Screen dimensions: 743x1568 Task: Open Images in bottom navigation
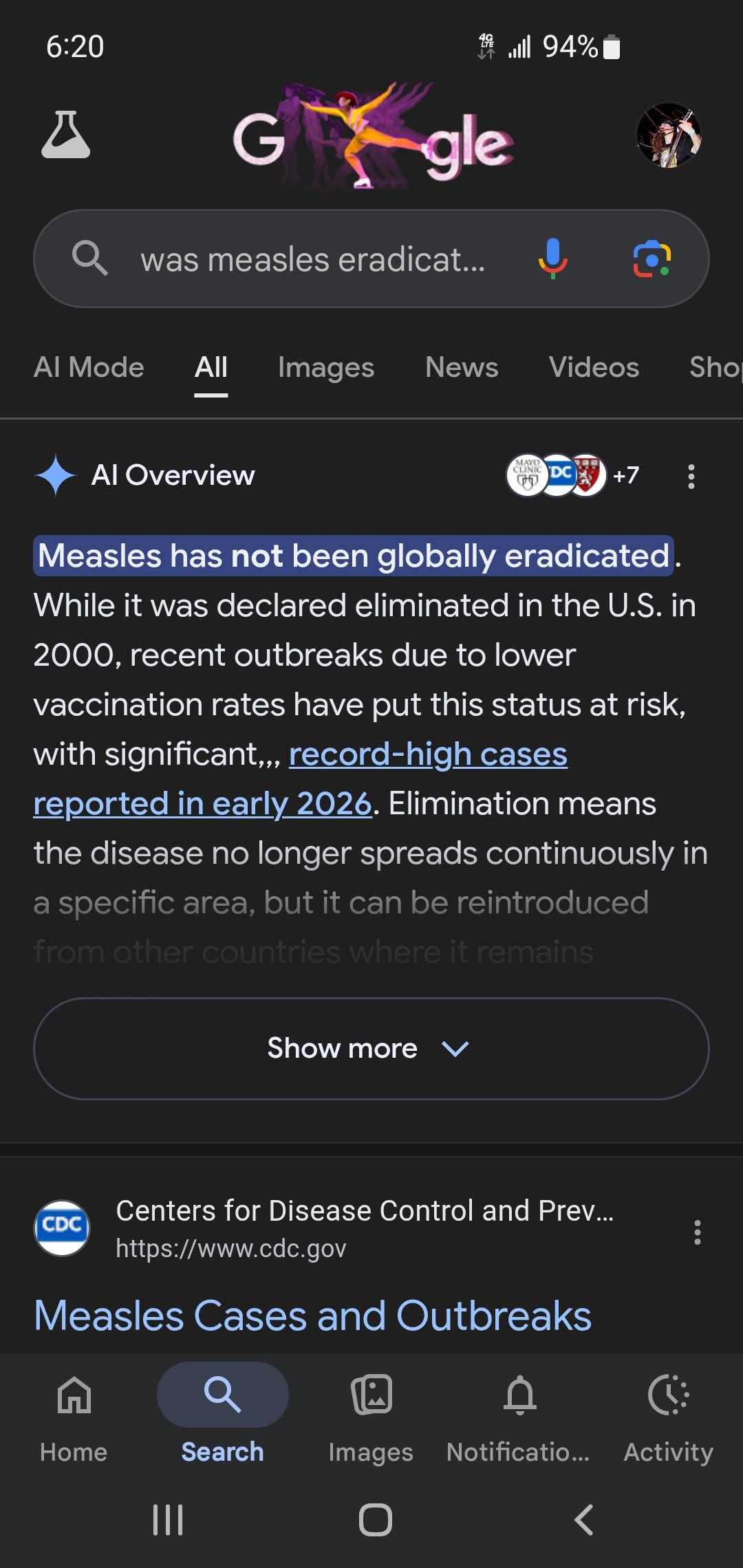(371, 1415)
